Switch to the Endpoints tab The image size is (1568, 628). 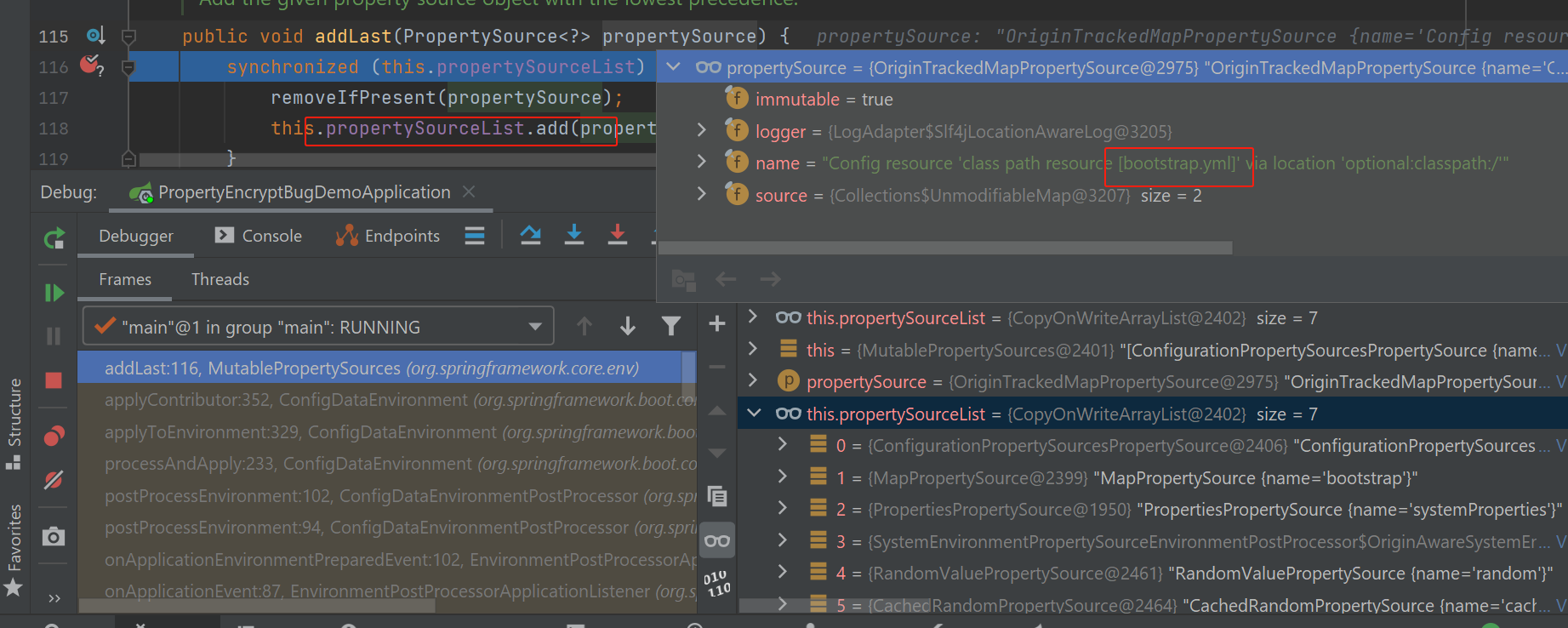(x=387, y=236)
